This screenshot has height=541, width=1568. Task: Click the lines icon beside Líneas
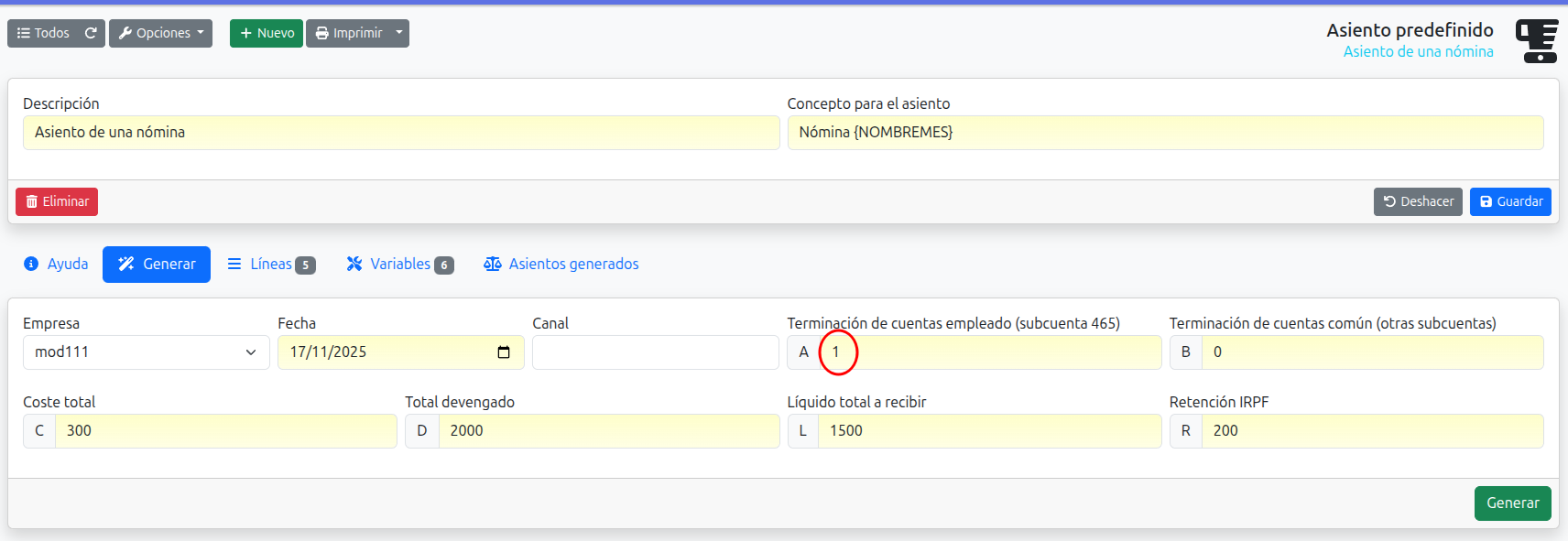[x=234, y=265]
